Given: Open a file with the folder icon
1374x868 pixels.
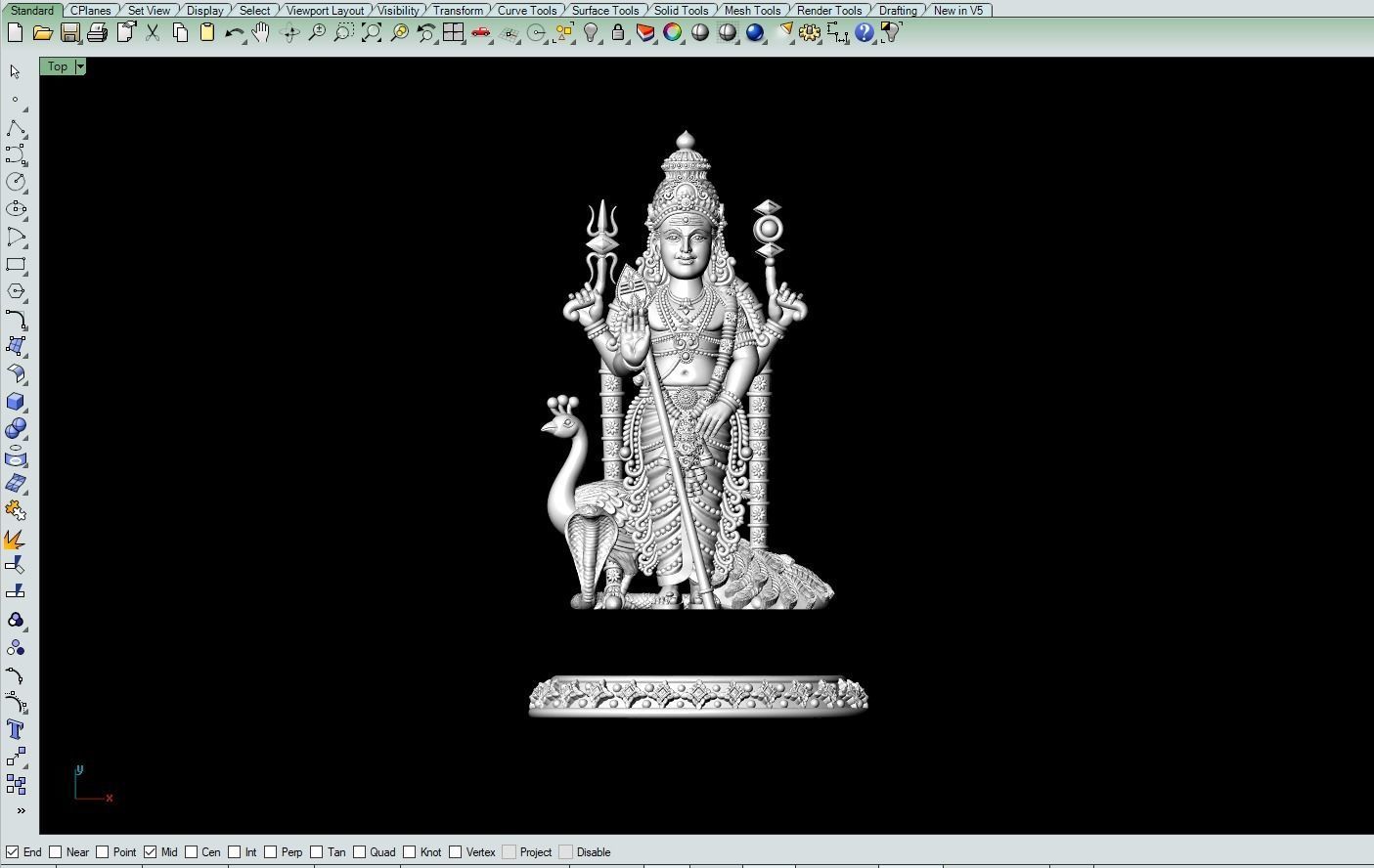Looking at the screenshot, I should coord(42,32).
